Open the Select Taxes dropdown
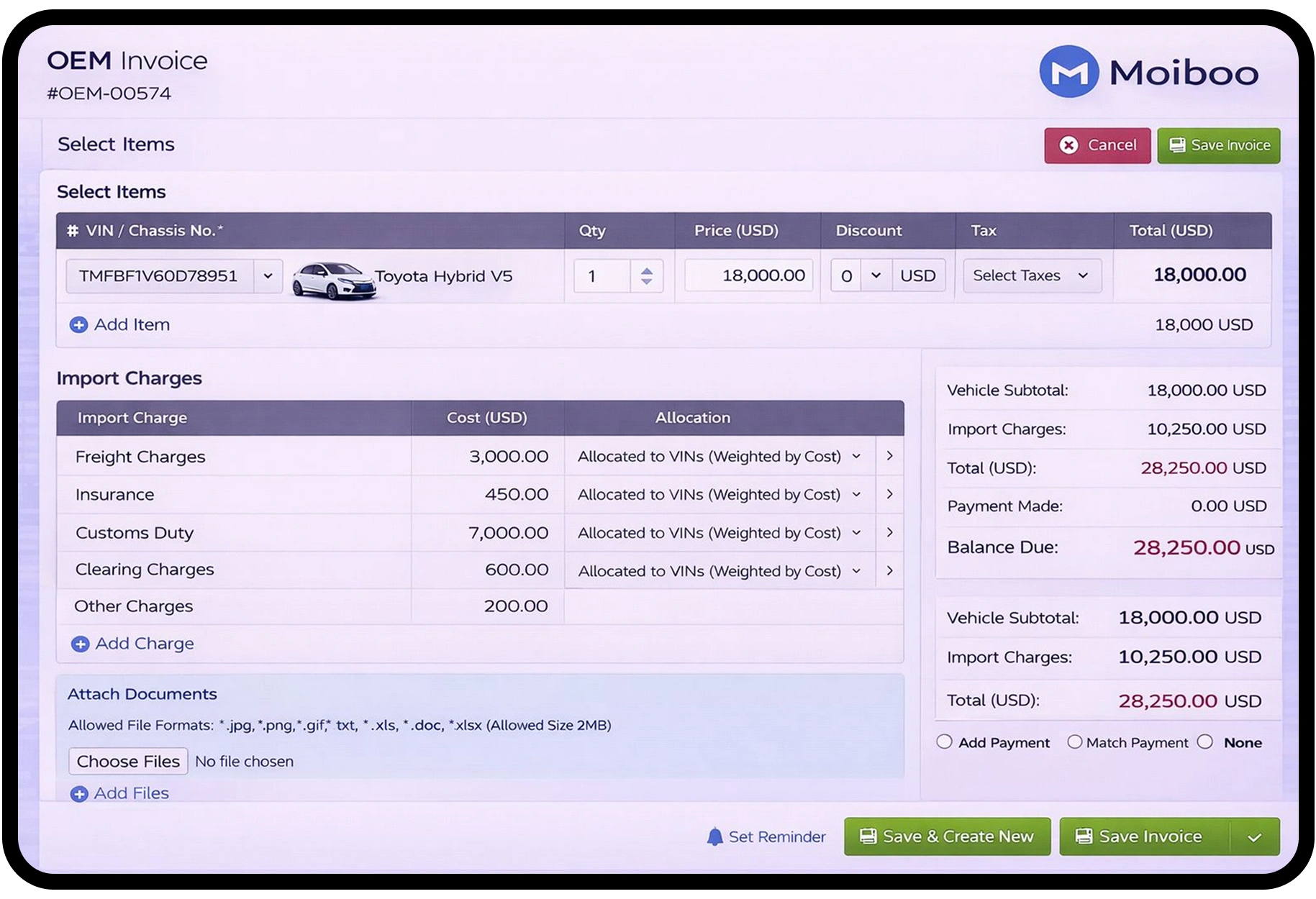This screenshot has height=899, width=1316. tap(1032, 275)
